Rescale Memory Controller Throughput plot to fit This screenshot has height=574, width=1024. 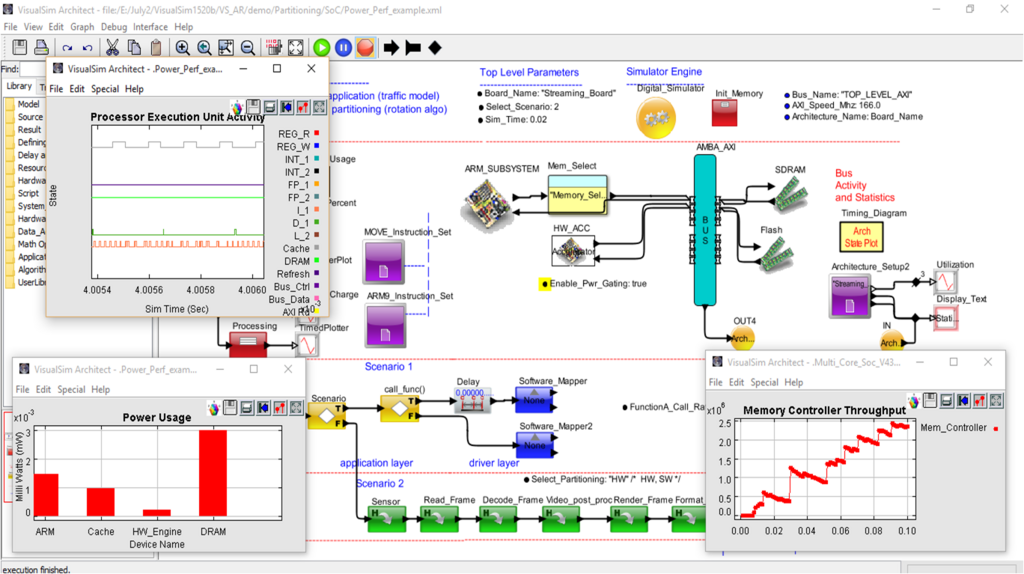(996, 401)
